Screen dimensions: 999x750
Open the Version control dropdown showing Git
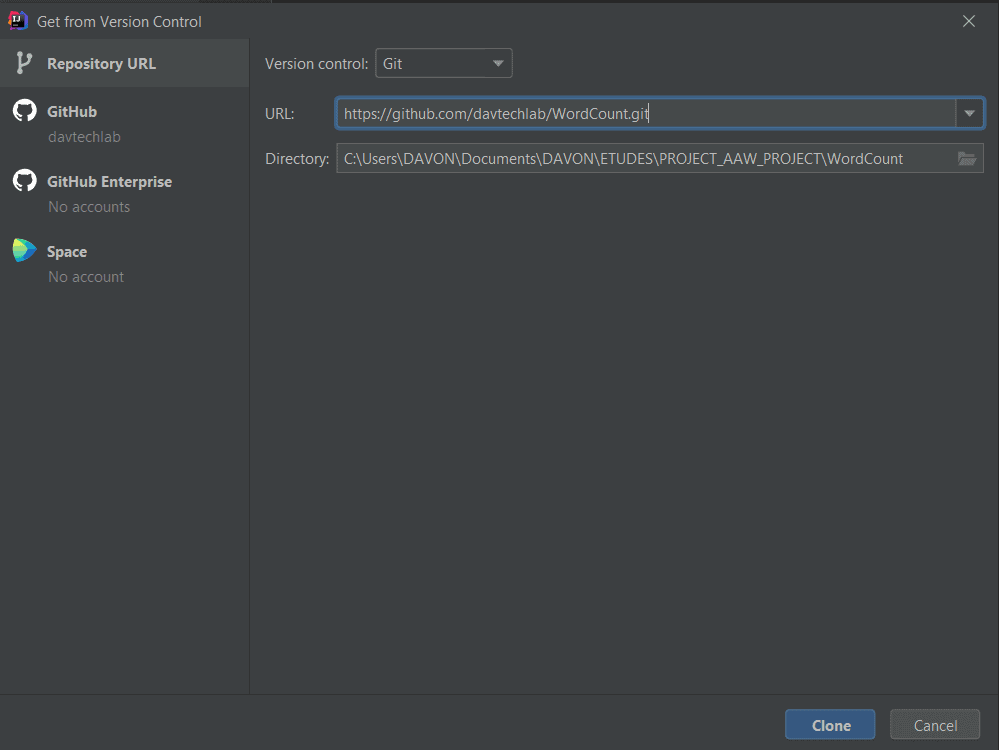click(443, 62)
